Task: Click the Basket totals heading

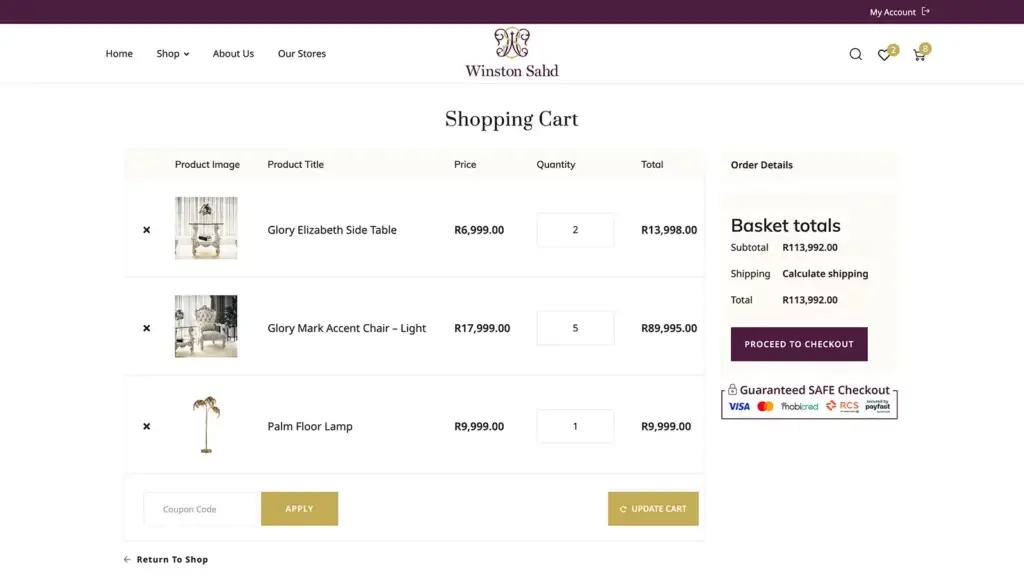Action: pyautogui.click(x=785, y=225)
